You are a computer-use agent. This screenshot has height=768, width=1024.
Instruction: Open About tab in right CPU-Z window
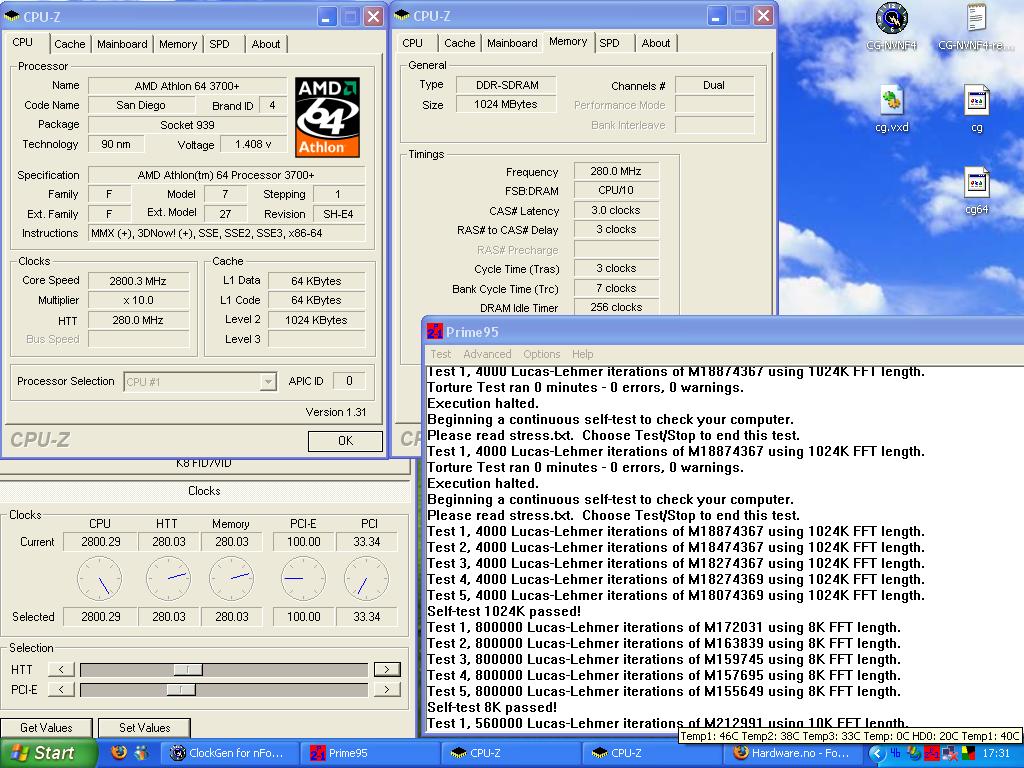tap(656, 42)
